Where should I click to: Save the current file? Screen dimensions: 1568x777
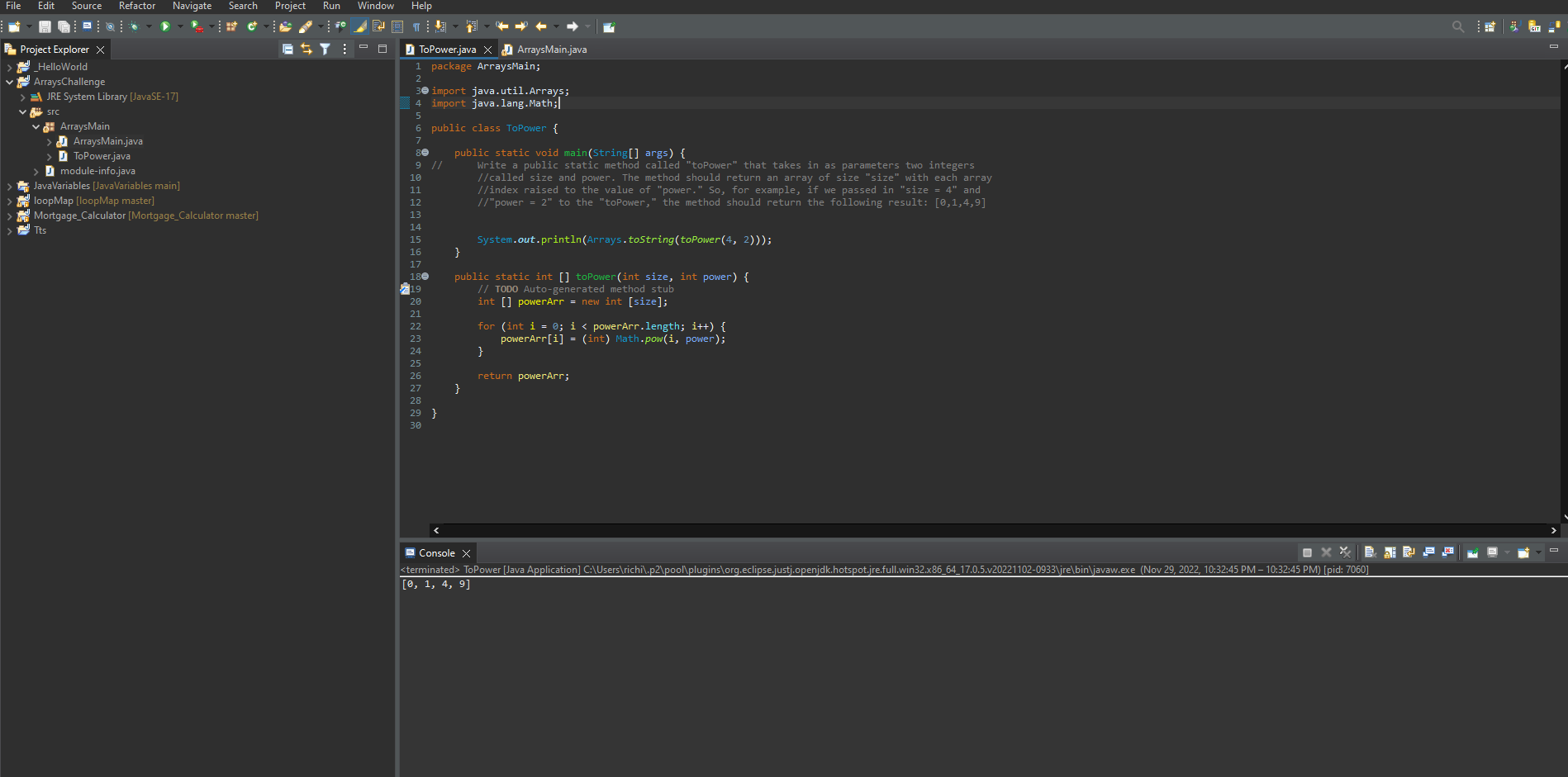click(45, 26)
